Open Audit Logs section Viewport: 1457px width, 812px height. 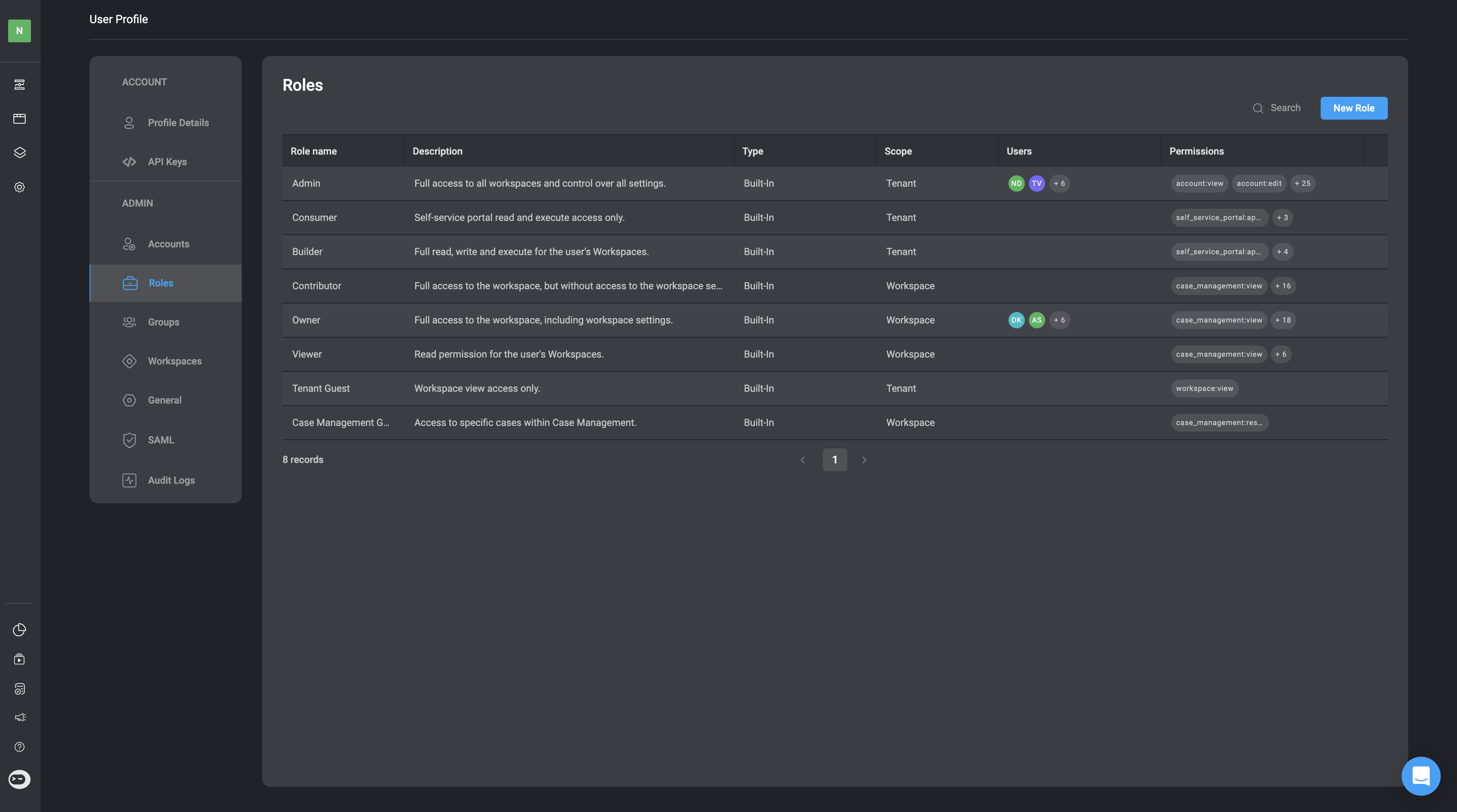165,480
